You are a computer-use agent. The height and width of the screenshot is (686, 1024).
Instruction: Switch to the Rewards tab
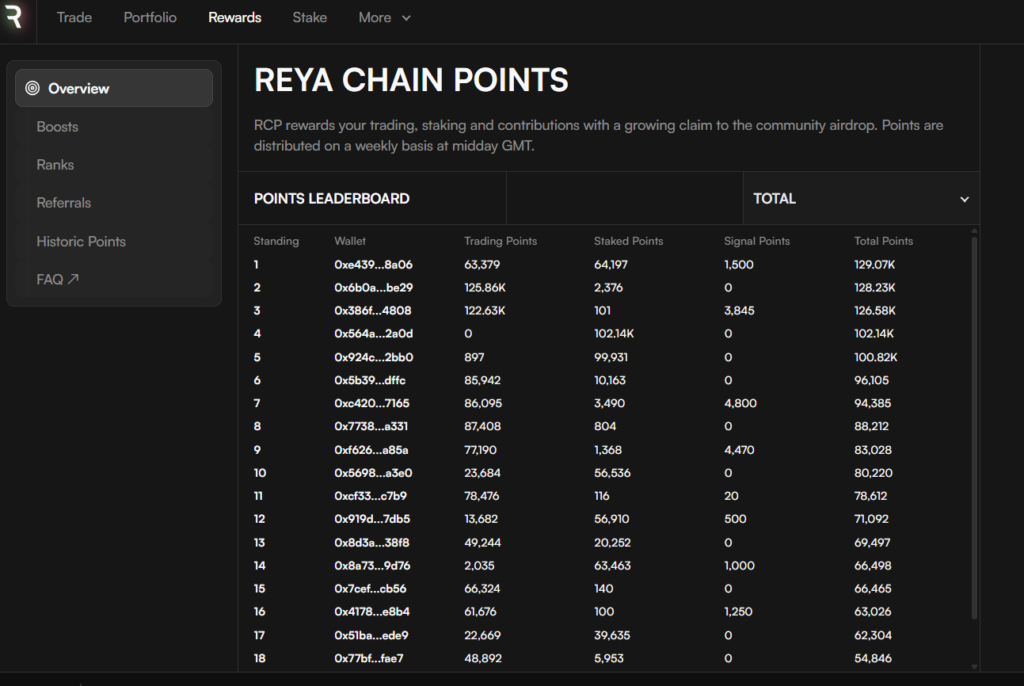click(x=235, y=18)
